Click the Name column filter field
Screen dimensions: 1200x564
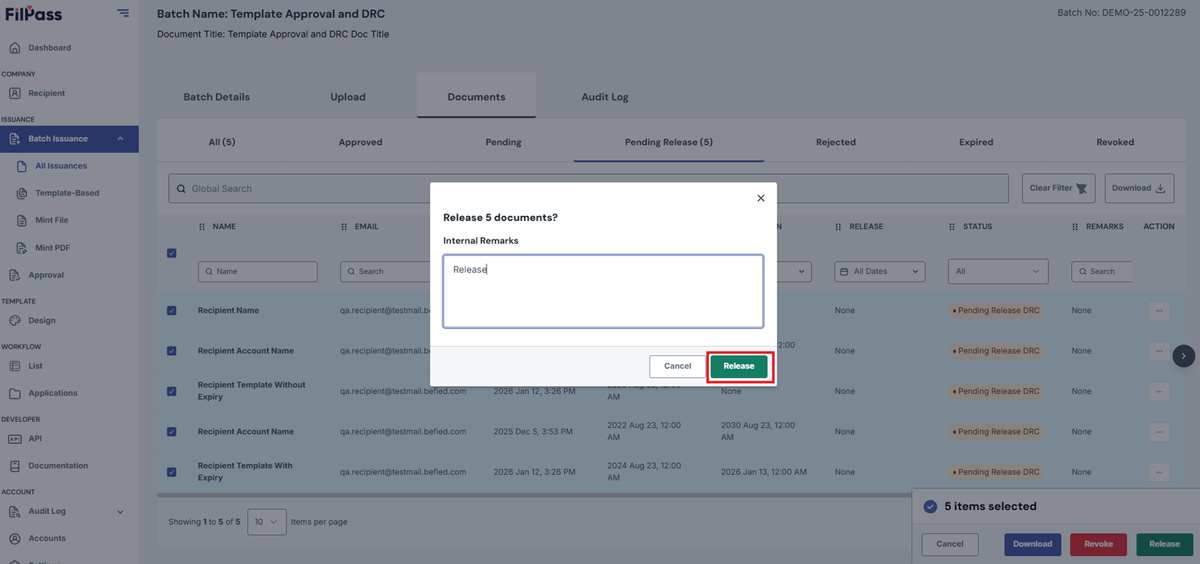pyautogui.click(x=258, y=271)
